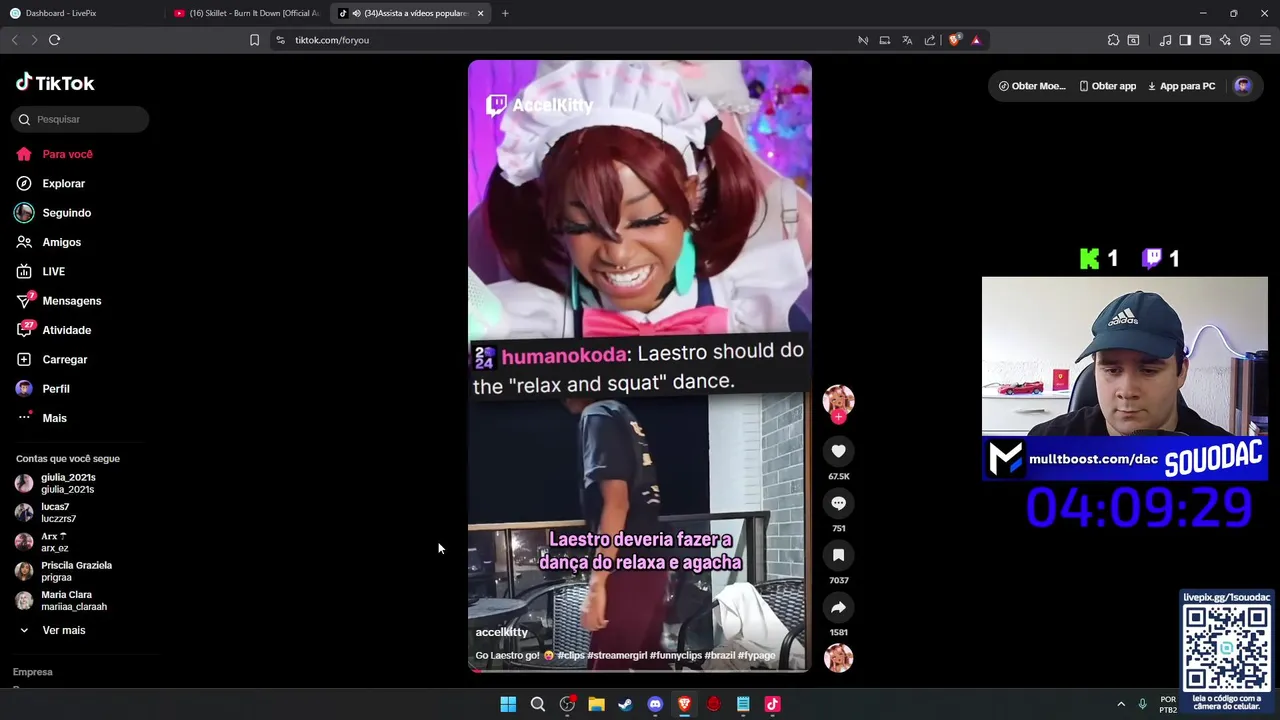1280x720 pixels.
Task: Mute the tab via its speaker icon
Action: point(357,13)
